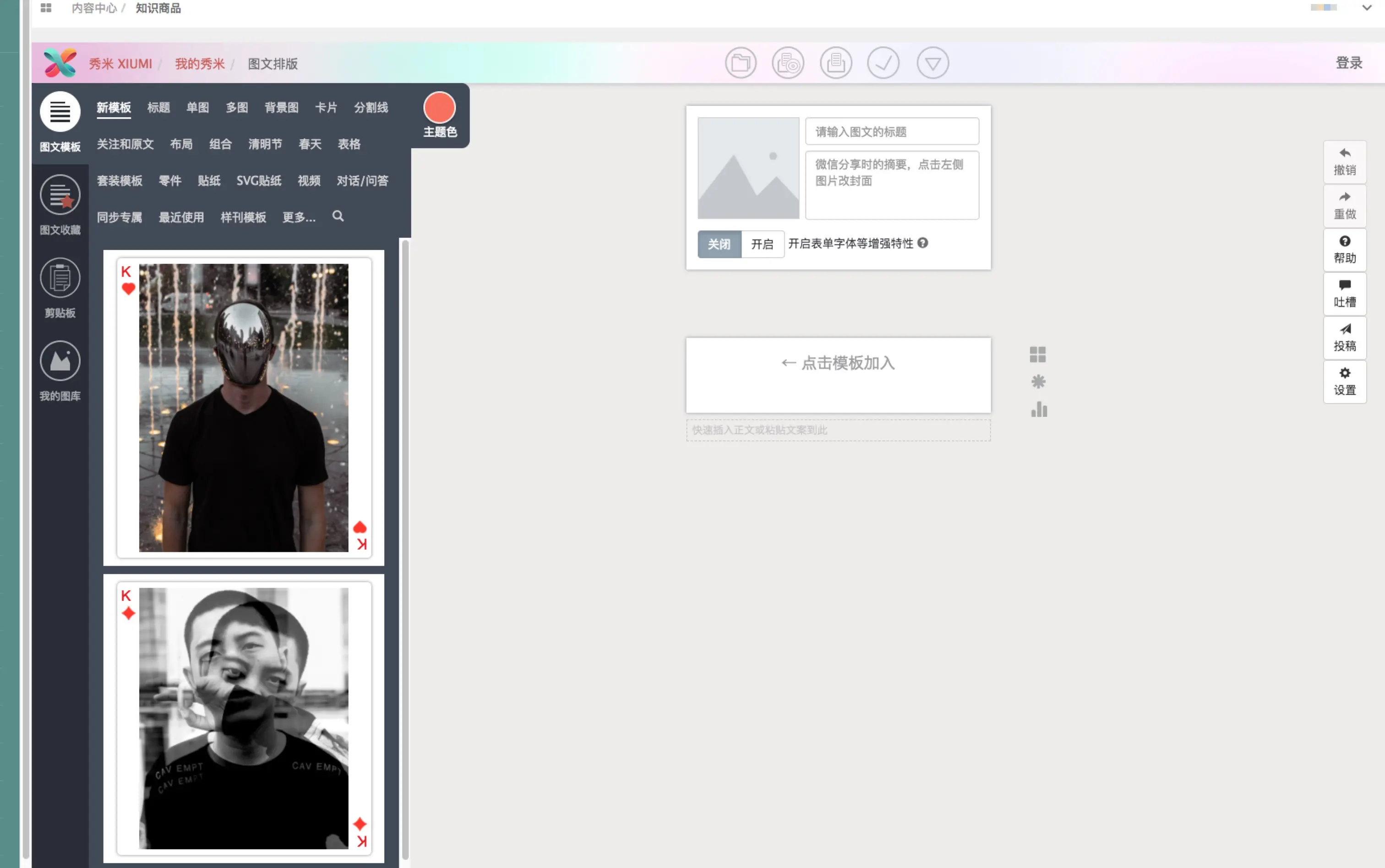Open the 主题色 theme color swatch

click(440, 109)
